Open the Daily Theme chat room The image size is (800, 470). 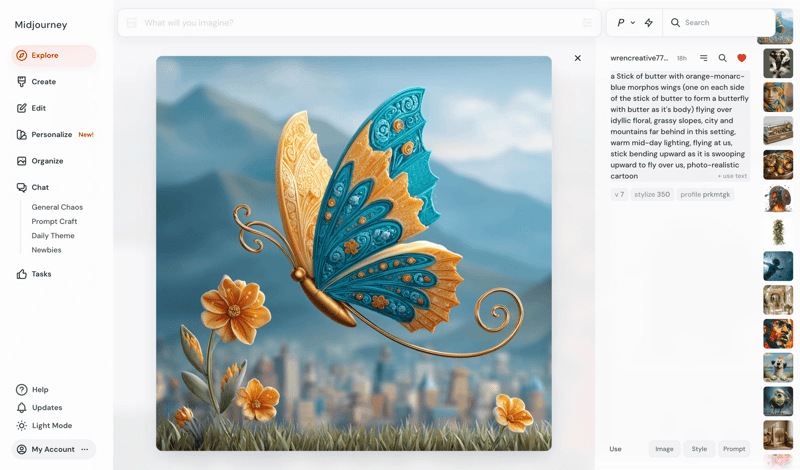tap(53, 236)
